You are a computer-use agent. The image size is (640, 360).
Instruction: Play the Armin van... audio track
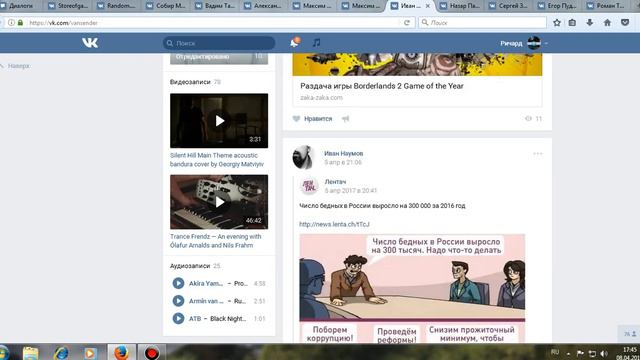(x=178, y=301)
